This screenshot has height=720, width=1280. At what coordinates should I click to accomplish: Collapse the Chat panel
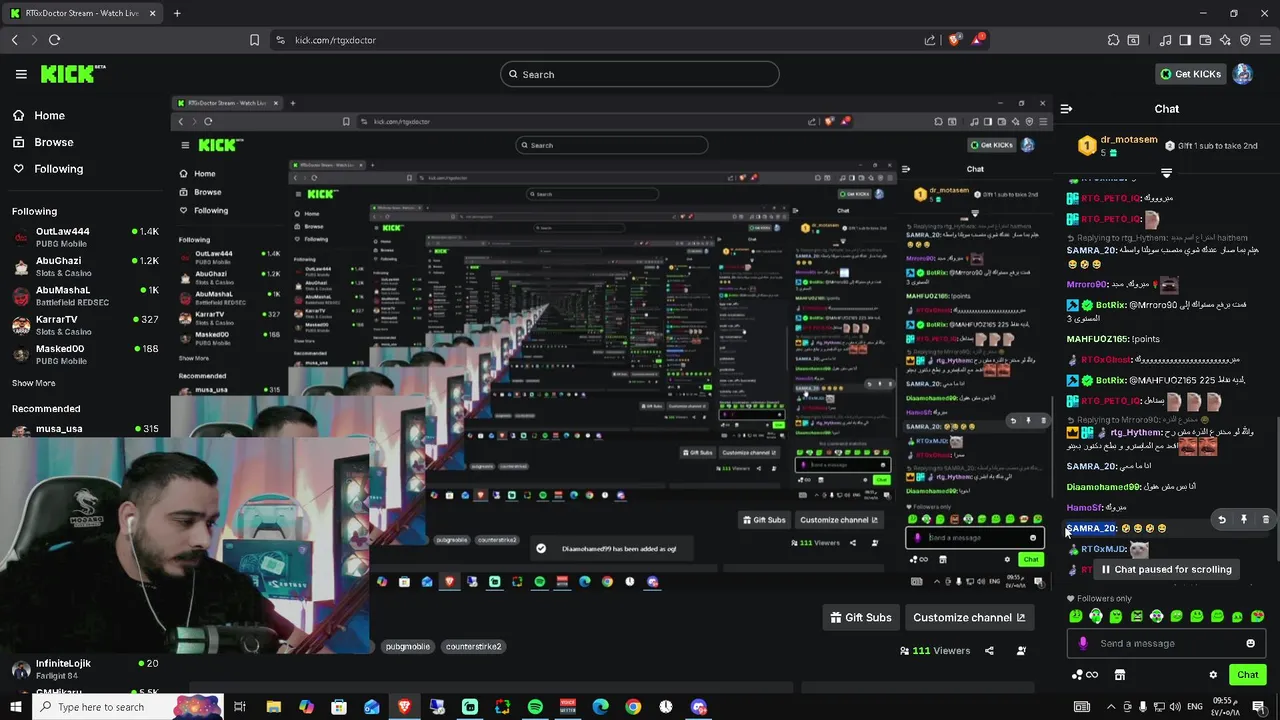click(1066, 108)
